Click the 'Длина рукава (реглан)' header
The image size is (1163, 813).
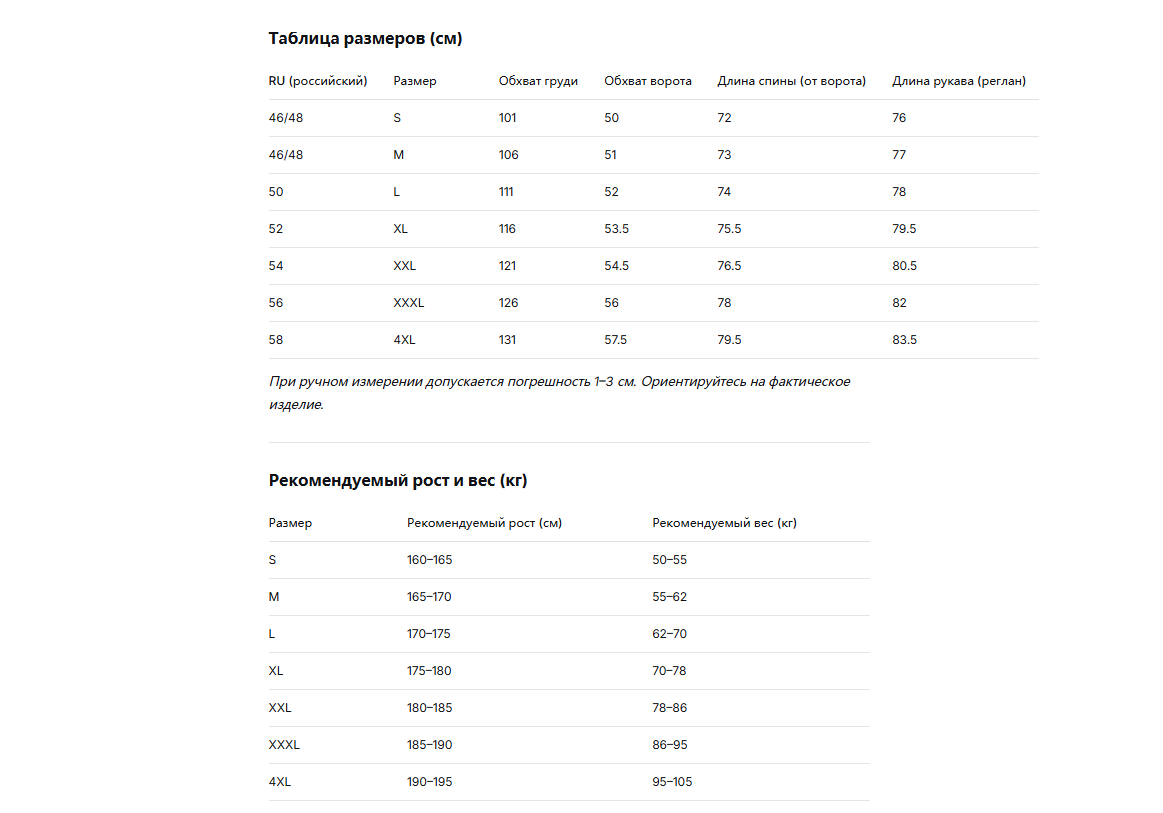tap(959, 81)
